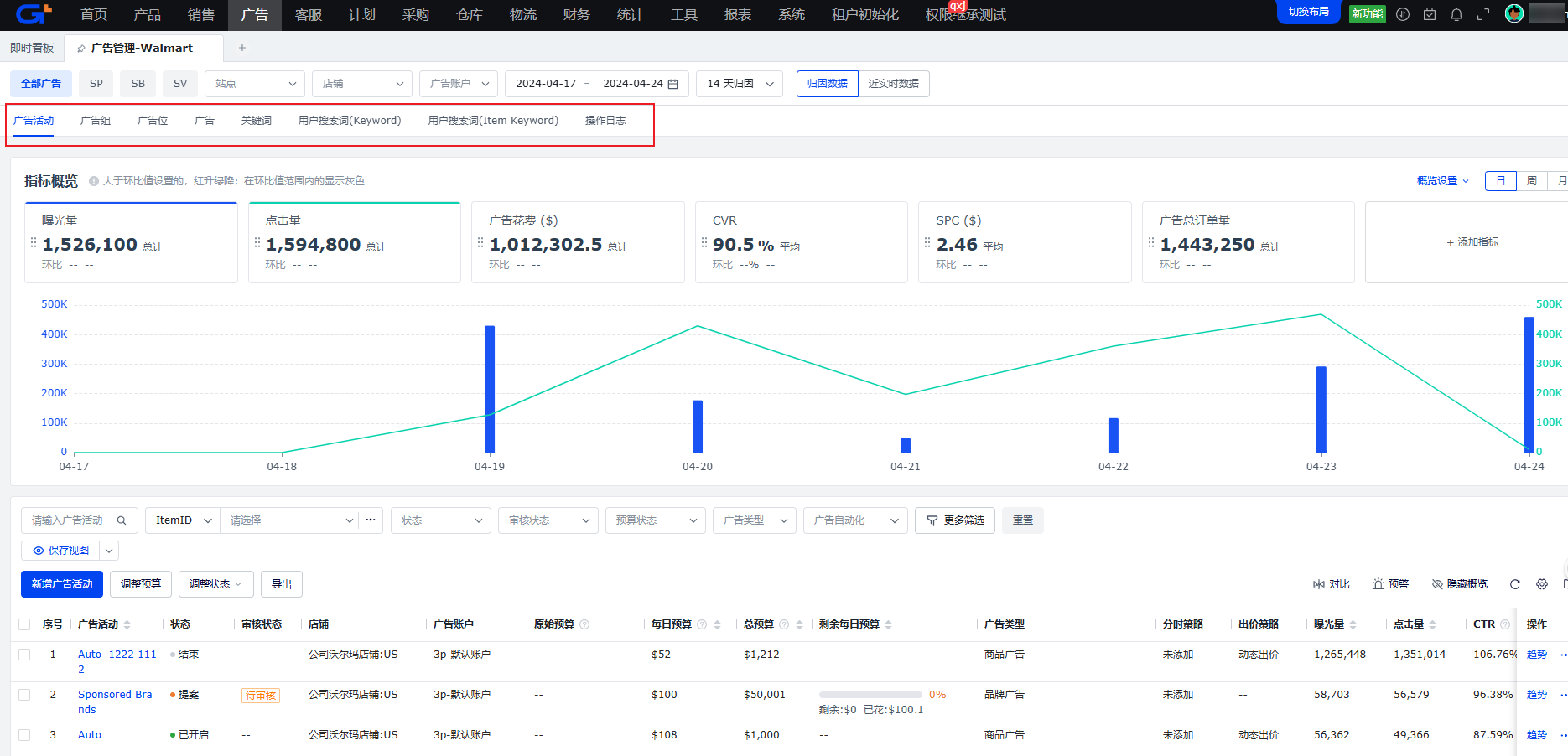The image size is (1568, 756).
Task: Select 周 granularity for the chart
Action: 1532,181
